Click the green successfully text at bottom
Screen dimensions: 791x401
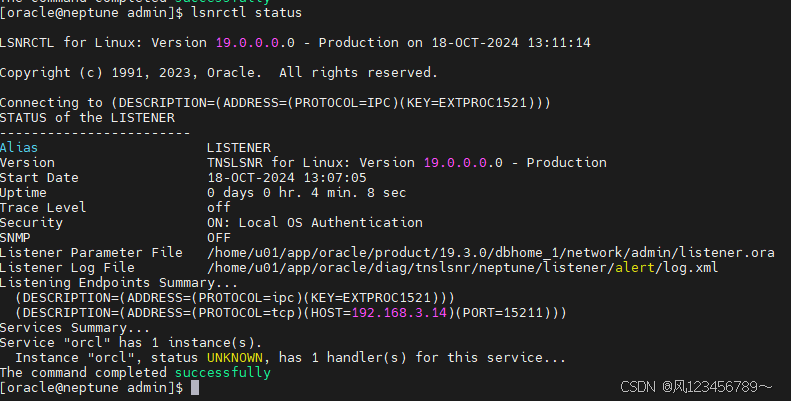[x=220, y=373]
